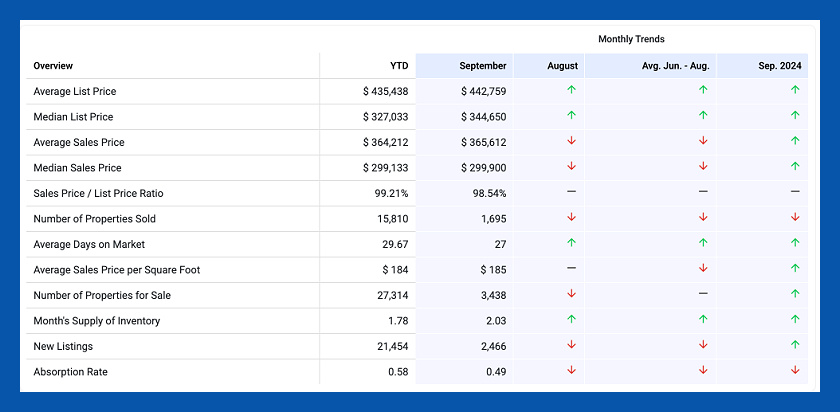Click the August up arrow for Month's Supply of Inventory
The width and height of the screenshot is (840, 412).
point(571,319)
